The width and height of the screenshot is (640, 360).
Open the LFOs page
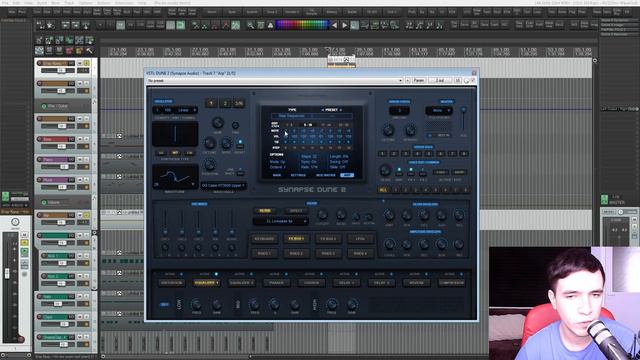[x=360, y=239]
